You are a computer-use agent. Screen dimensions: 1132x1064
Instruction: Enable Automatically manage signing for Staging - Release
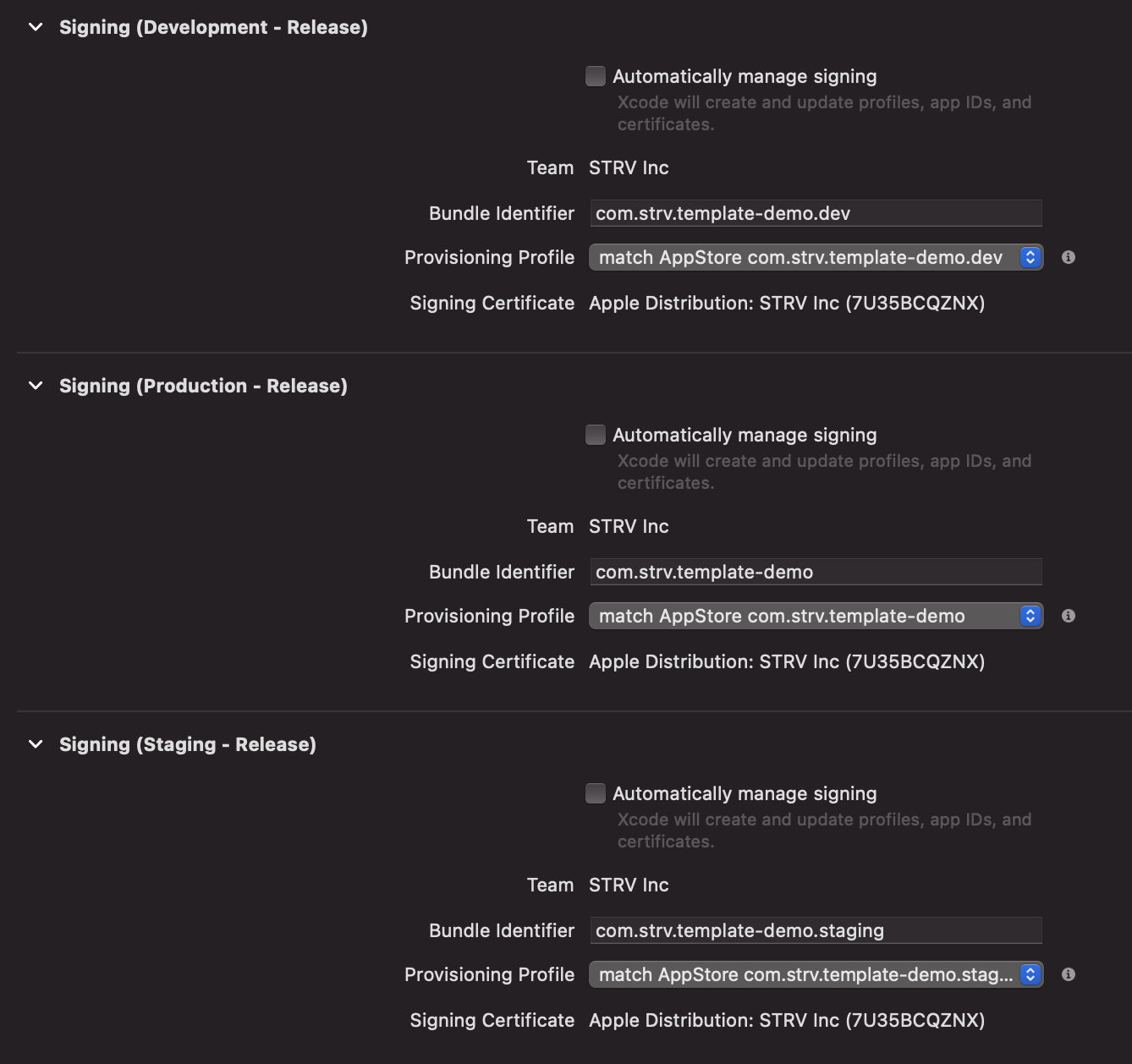pyautogui.click(x=595, y=793)
